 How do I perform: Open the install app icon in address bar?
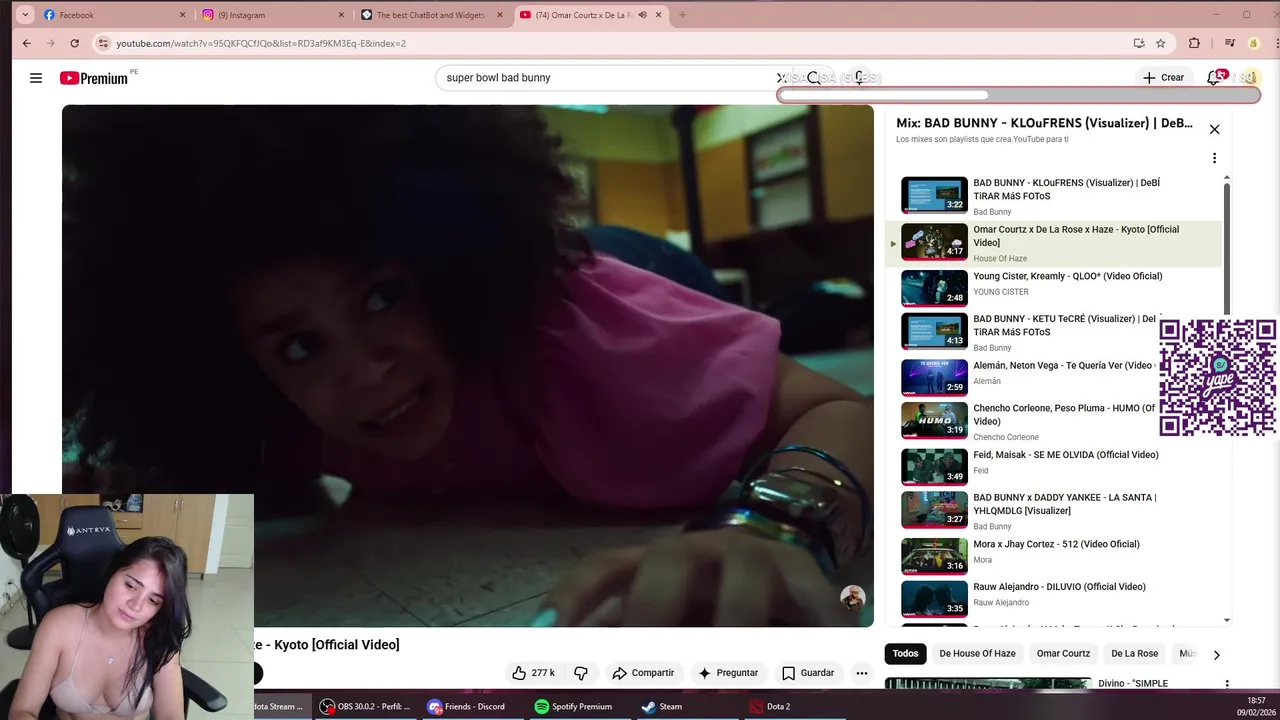[x=1138, y=43]
